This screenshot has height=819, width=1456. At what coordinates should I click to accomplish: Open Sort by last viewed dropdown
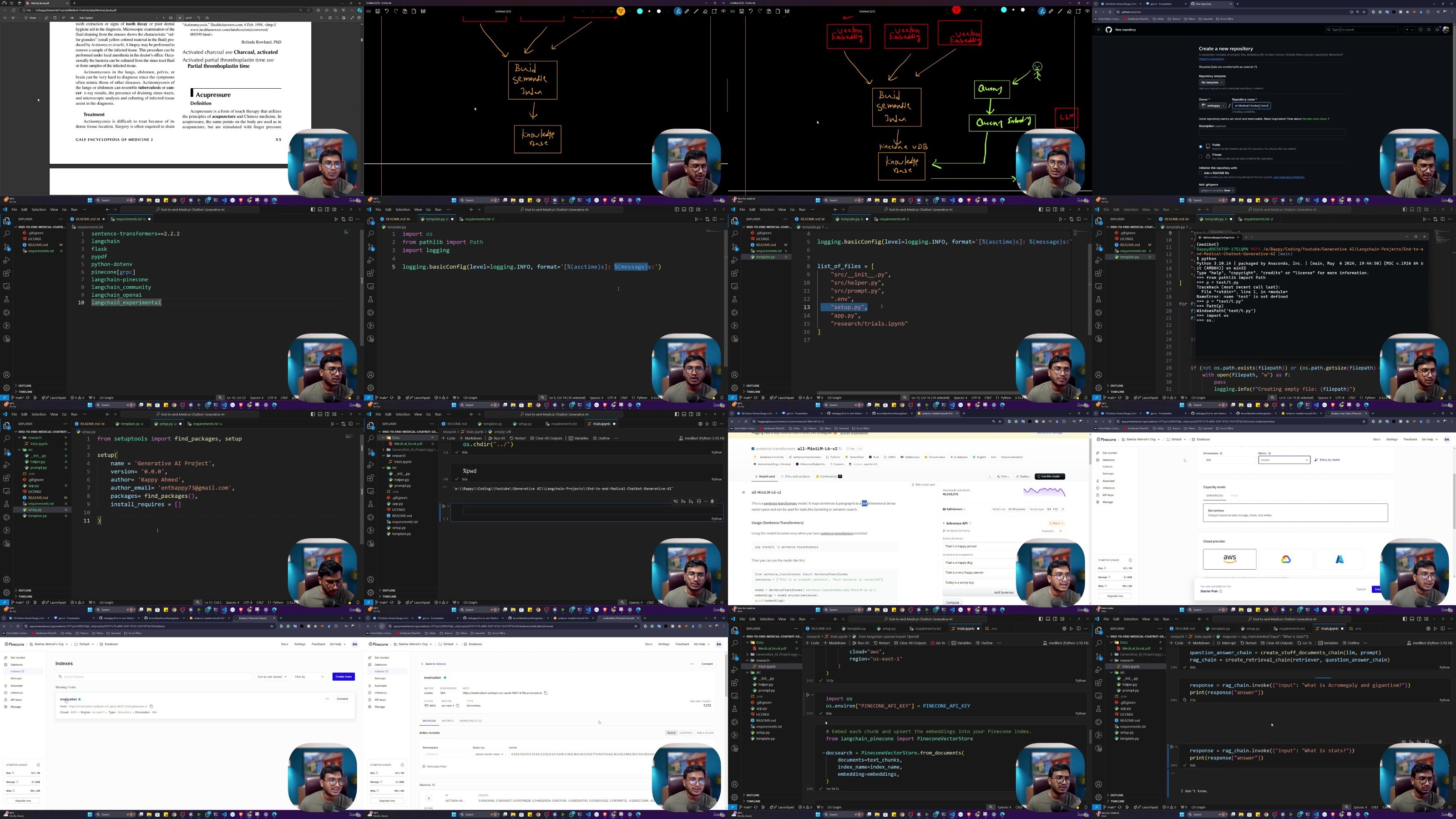click(x=273, y=677)
